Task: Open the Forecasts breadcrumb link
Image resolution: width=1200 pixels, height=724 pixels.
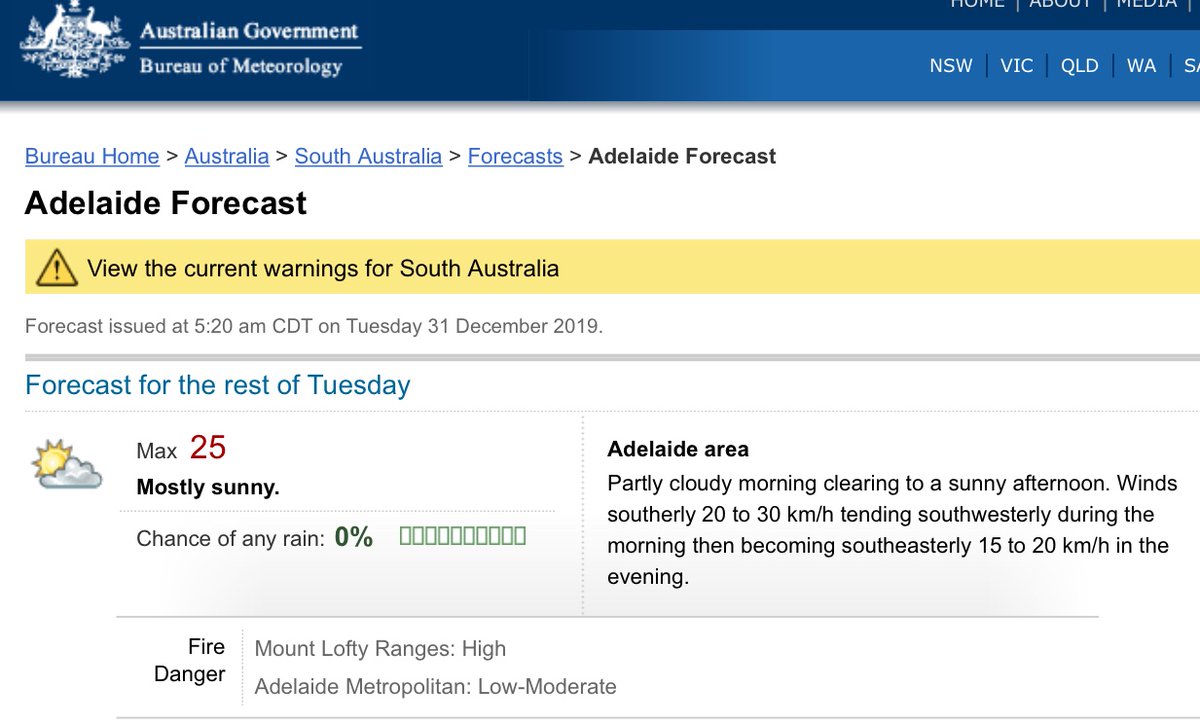Action: coord(515,156)
